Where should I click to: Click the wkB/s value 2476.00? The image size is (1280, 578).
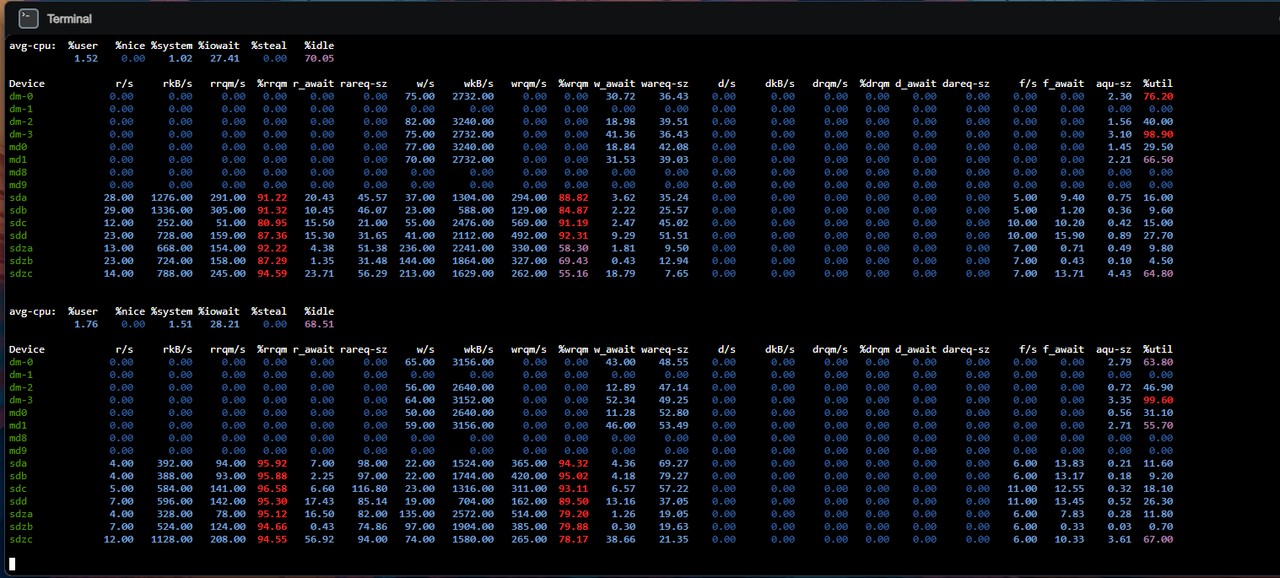[474, 223]
